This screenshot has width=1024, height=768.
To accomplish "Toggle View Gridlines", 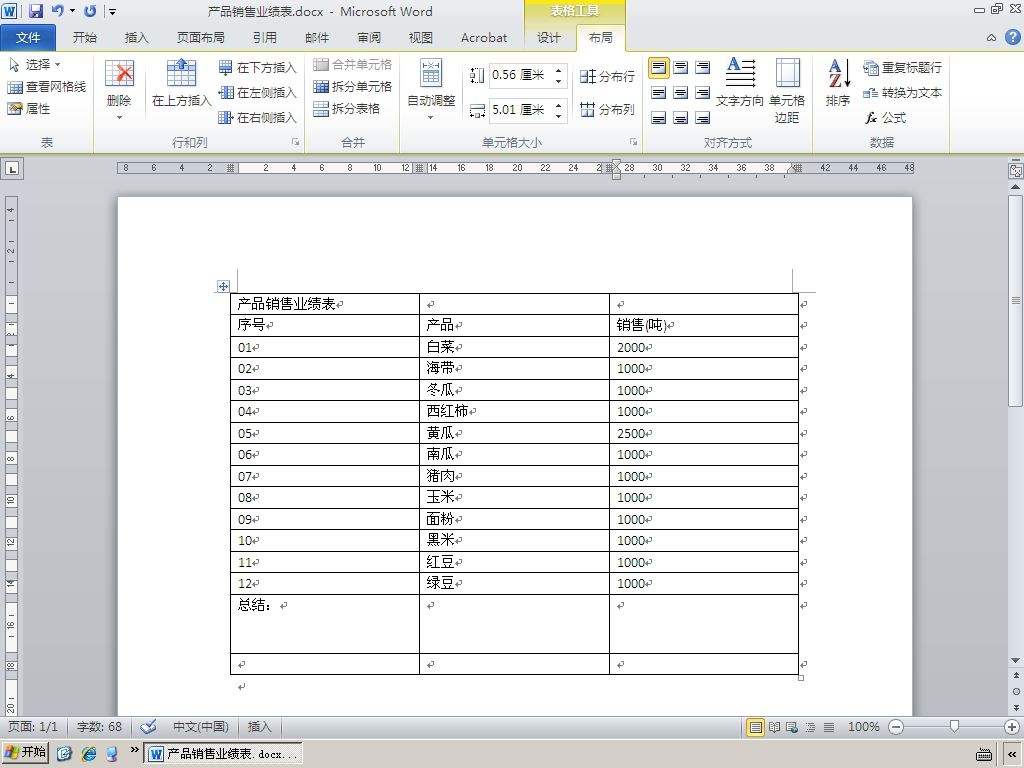I will 46,87.
